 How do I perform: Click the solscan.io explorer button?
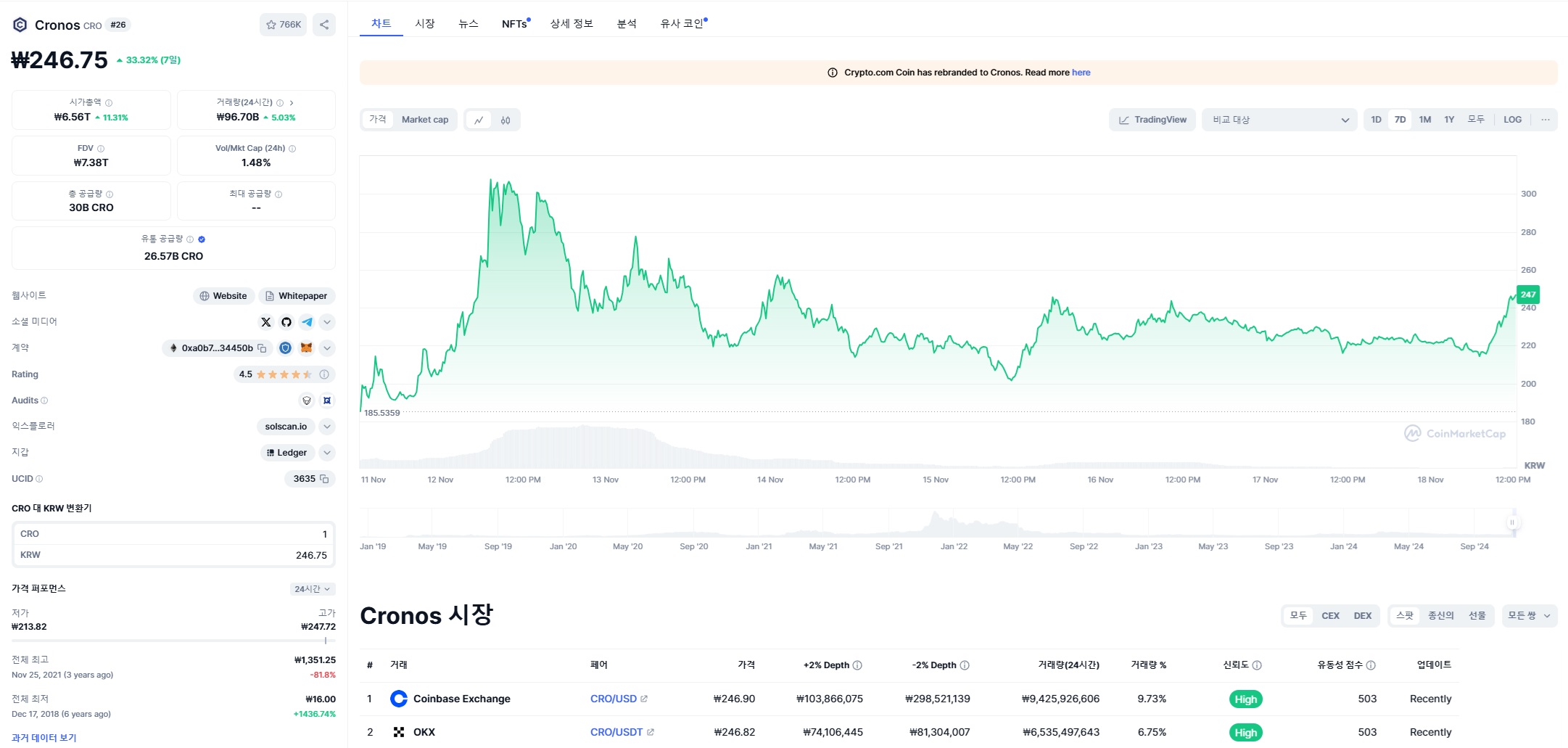[286, 427]
